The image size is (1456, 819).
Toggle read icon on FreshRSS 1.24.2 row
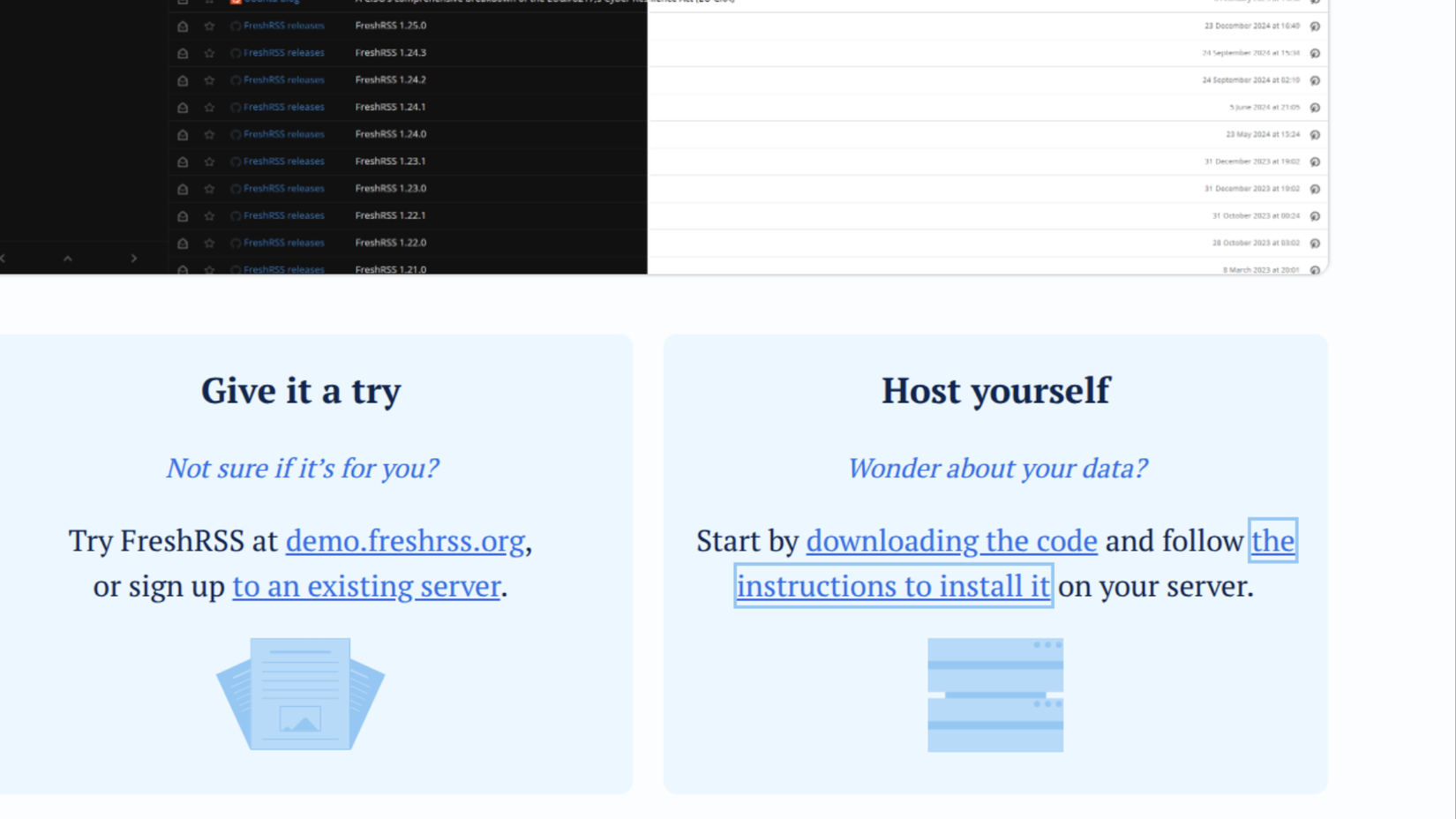point(183,80)
